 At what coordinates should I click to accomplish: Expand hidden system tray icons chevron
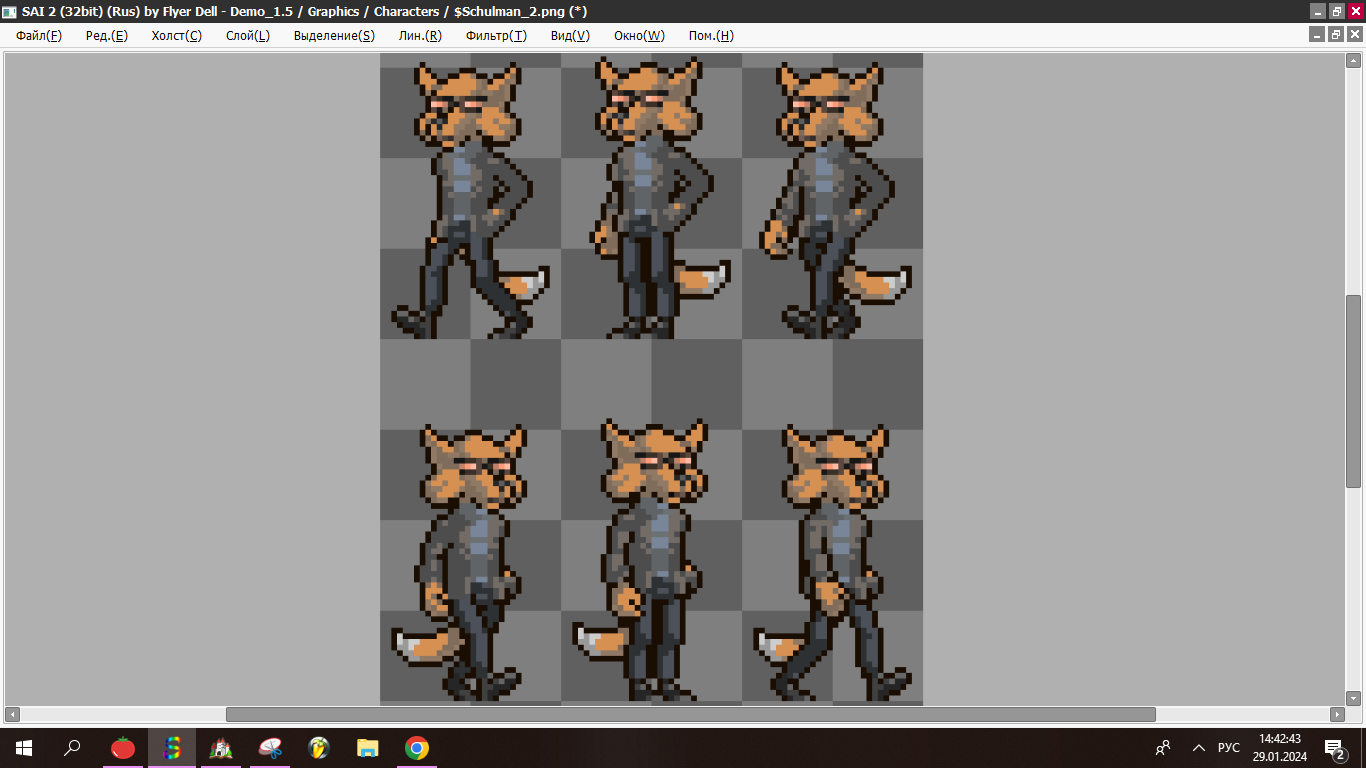pyautogui.click(x=1199, y=748)
